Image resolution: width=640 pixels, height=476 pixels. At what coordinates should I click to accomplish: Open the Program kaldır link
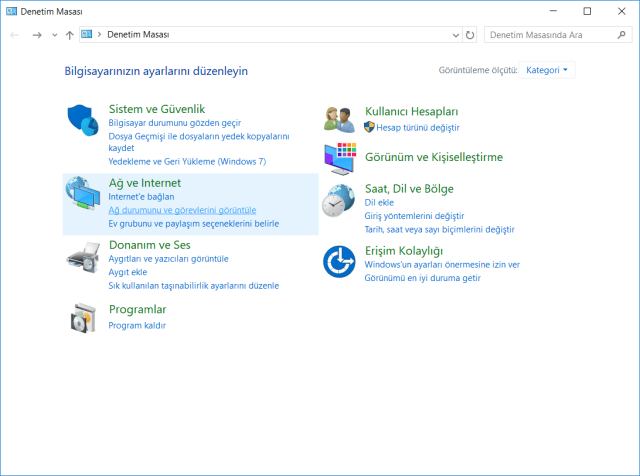tap(137, 326)
